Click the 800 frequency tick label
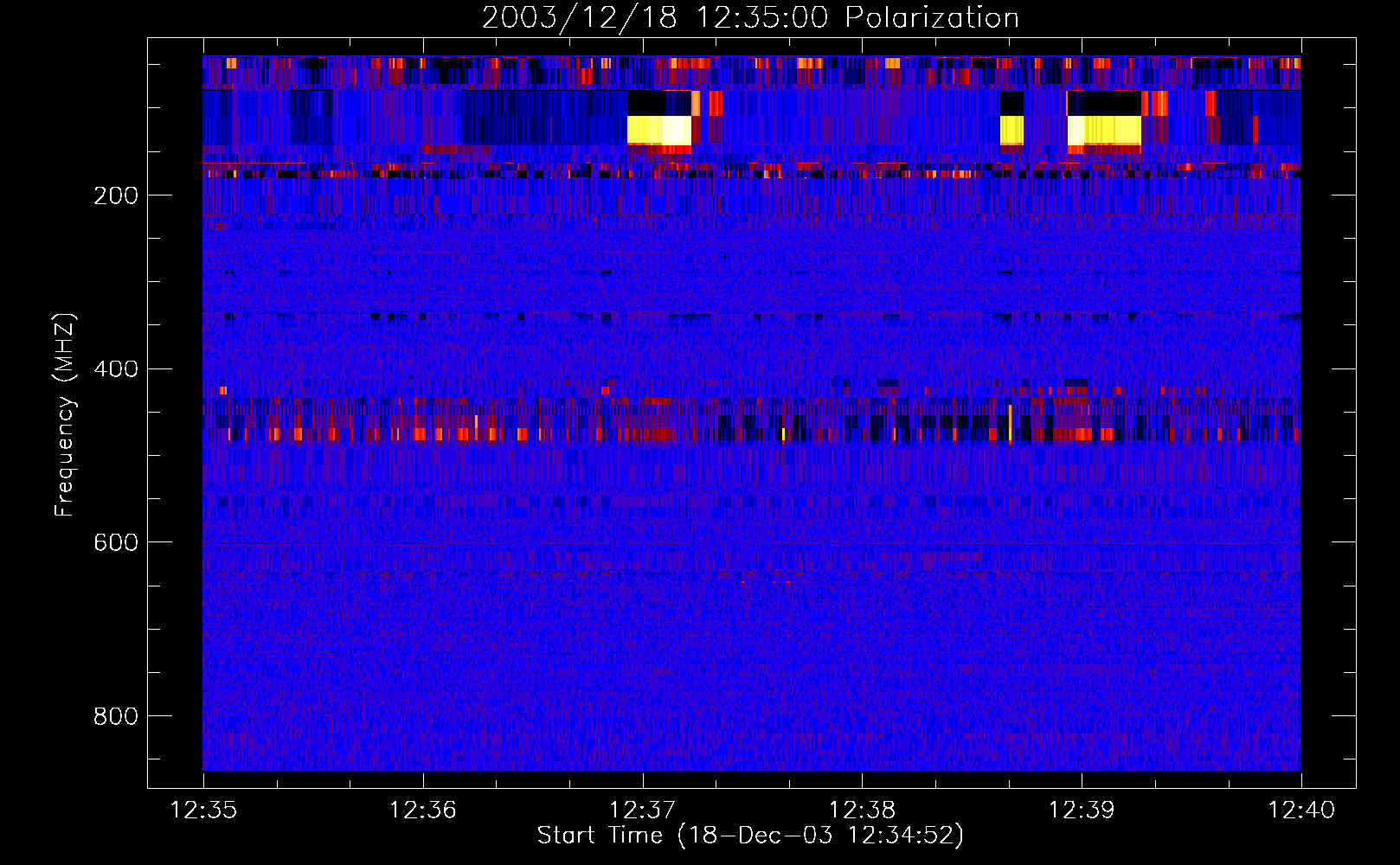 (x=116, y=716)
